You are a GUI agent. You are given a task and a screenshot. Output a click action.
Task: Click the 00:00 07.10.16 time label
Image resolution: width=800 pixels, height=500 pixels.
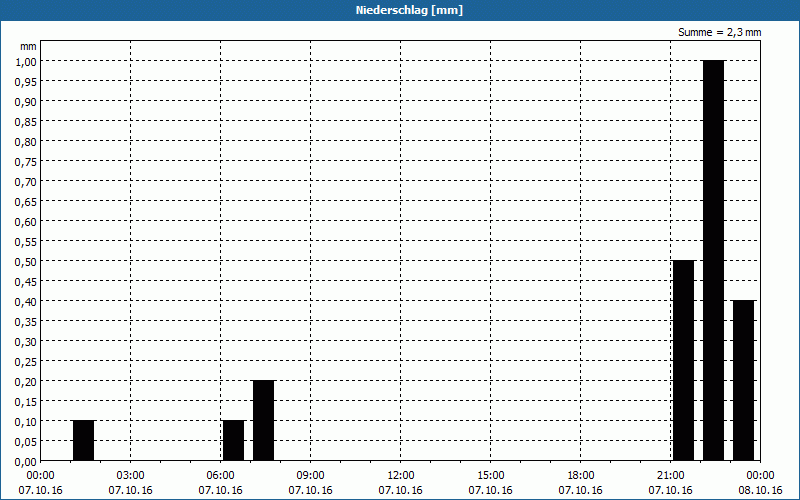click(x=40, y=483)
